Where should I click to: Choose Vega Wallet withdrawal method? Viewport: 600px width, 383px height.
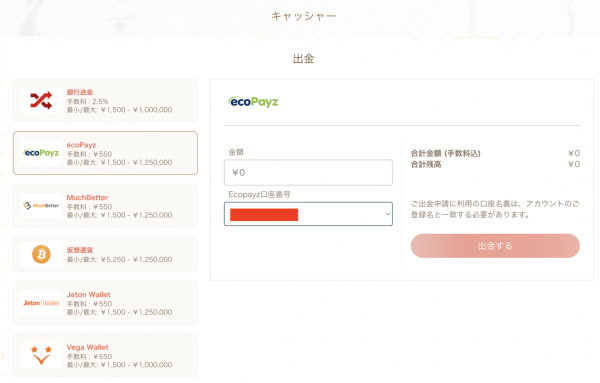coord(106,355)
